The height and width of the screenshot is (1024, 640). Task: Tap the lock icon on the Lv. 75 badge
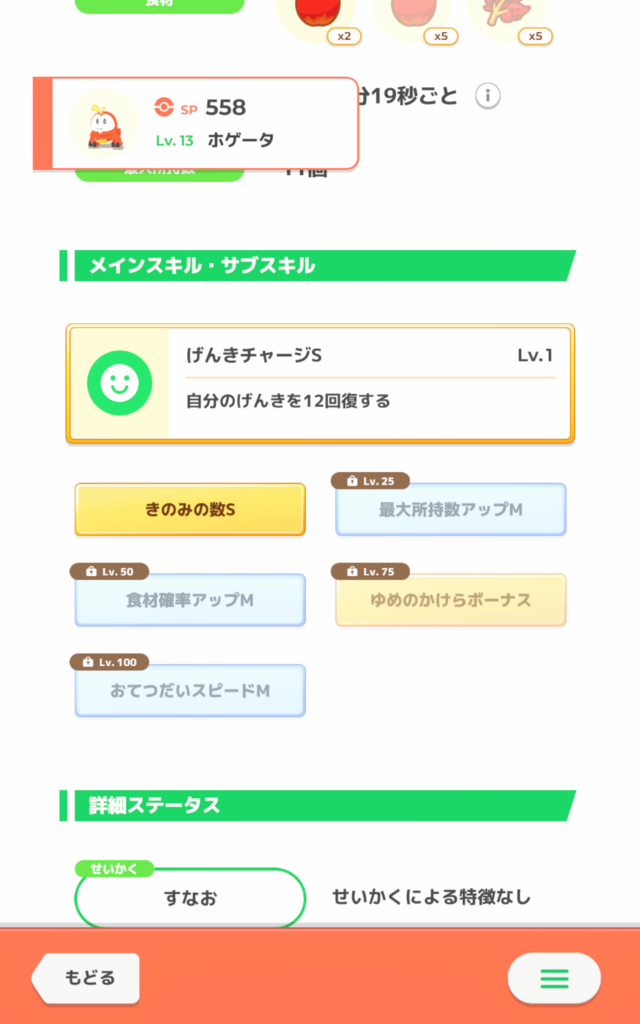click(x=351, y=572)
